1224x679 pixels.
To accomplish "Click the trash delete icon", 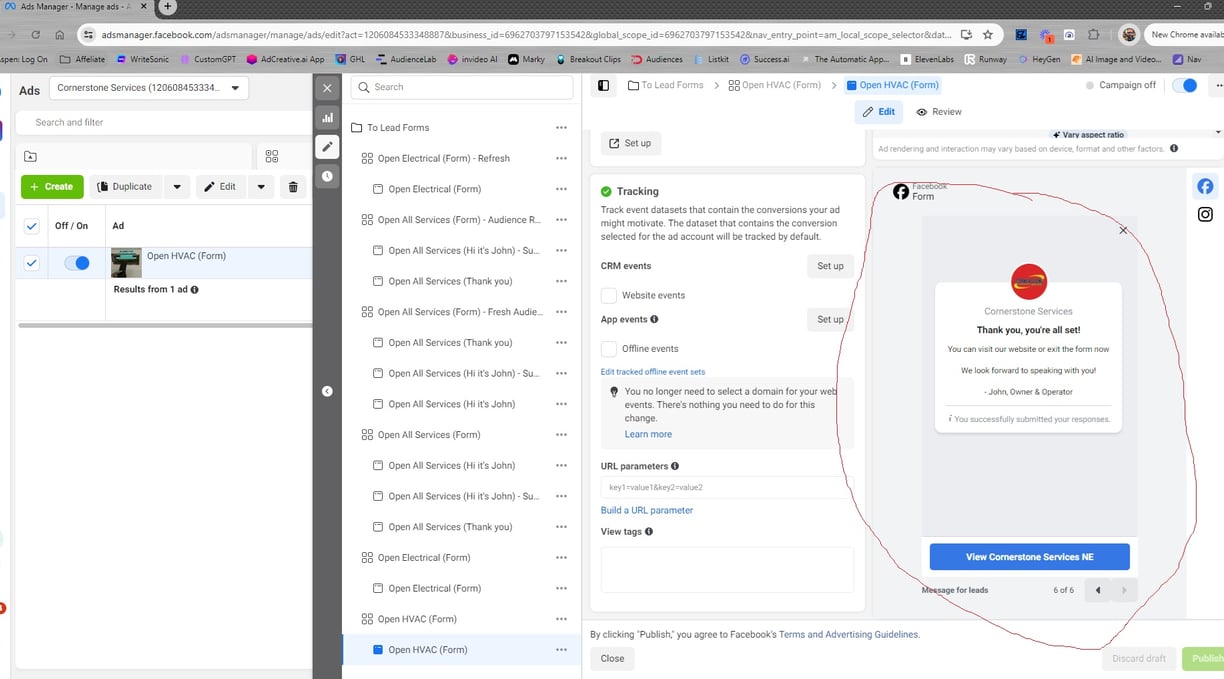I will click(293, 186).
